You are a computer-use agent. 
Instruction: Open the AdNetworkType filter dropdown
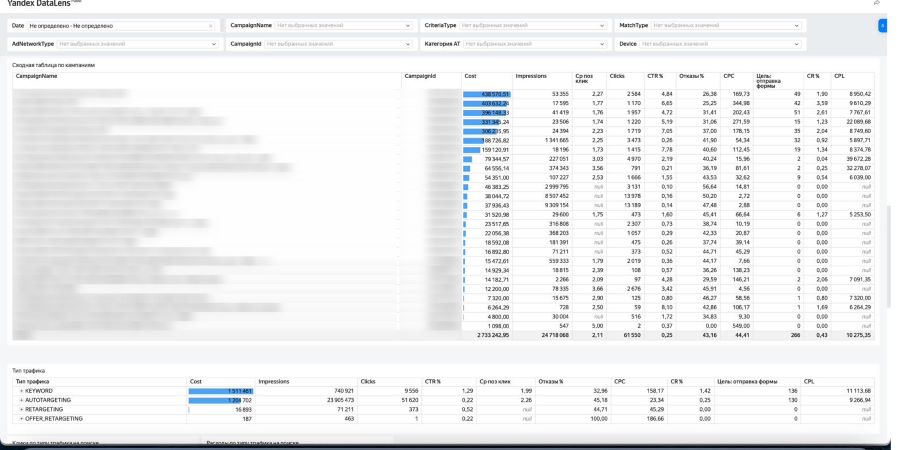(x=138, y=44)
